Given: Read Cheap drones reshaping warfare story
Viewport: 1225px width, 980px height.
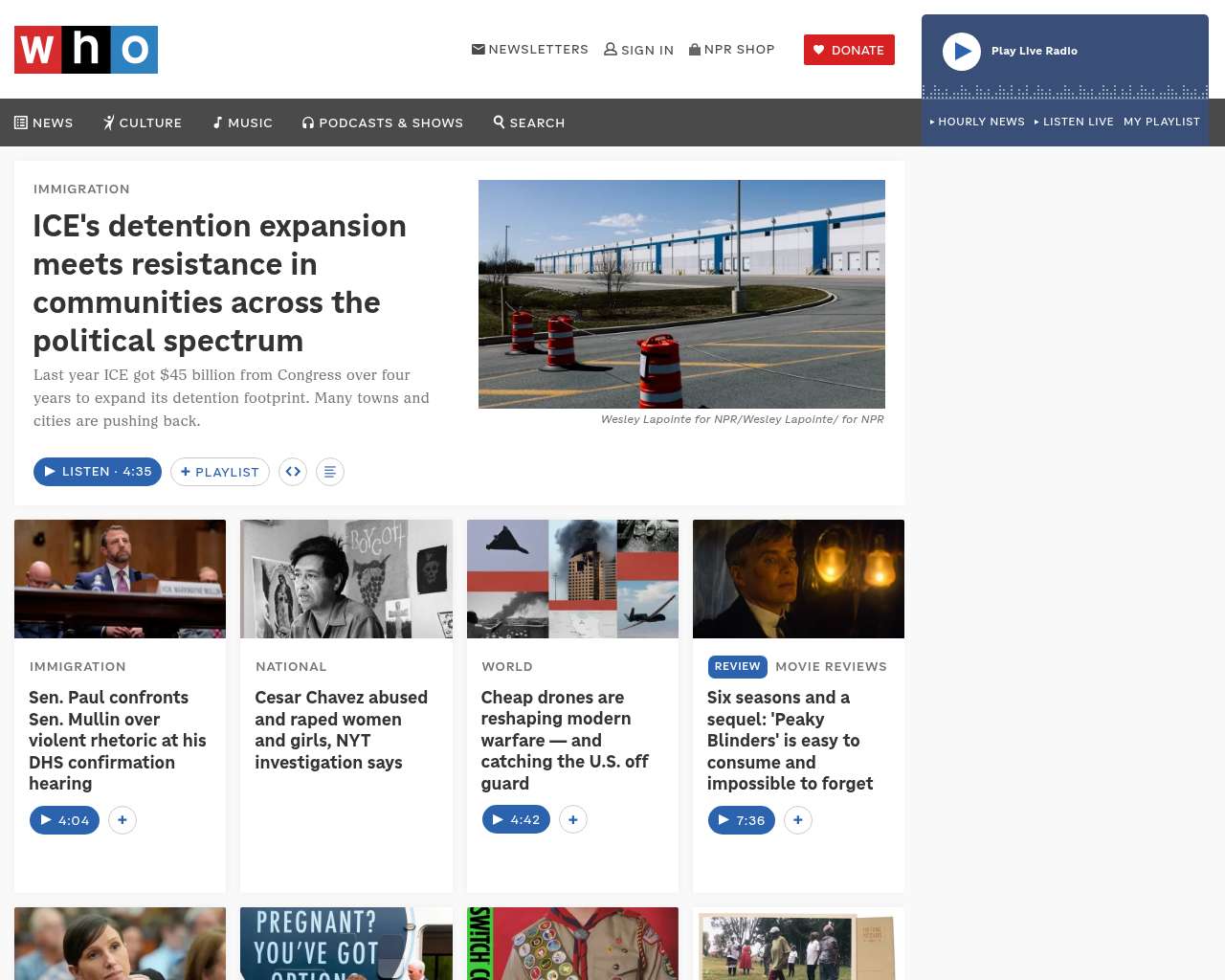Looking at the screenshot, I should 565,741.
